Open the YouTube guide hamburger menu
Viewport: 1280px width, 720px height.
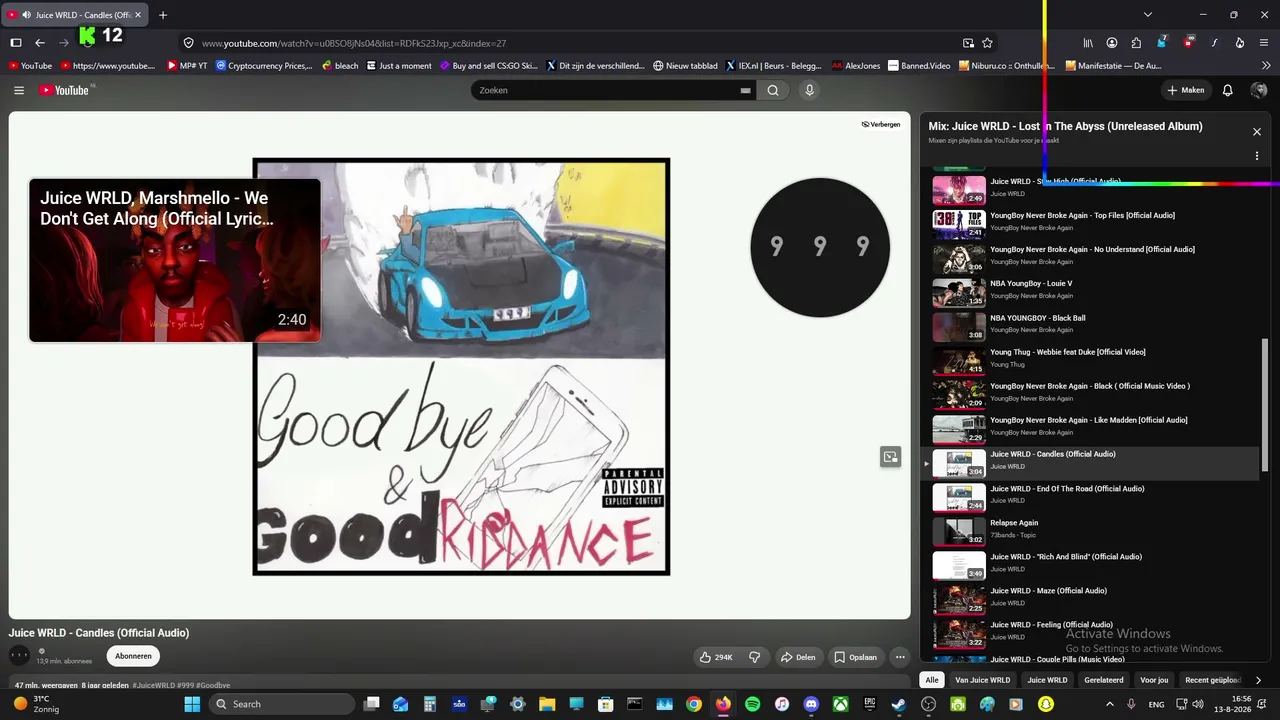coord(19,90)
